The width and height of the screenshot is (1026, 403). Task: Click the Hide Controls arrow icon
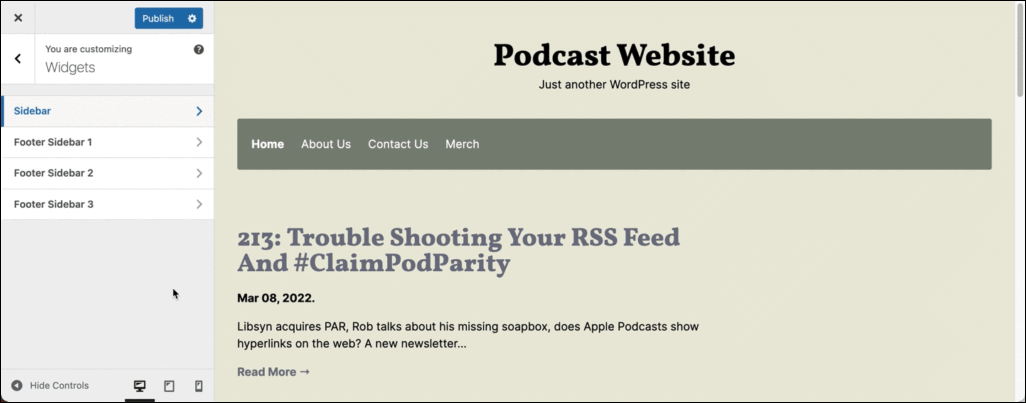point(17,385)
